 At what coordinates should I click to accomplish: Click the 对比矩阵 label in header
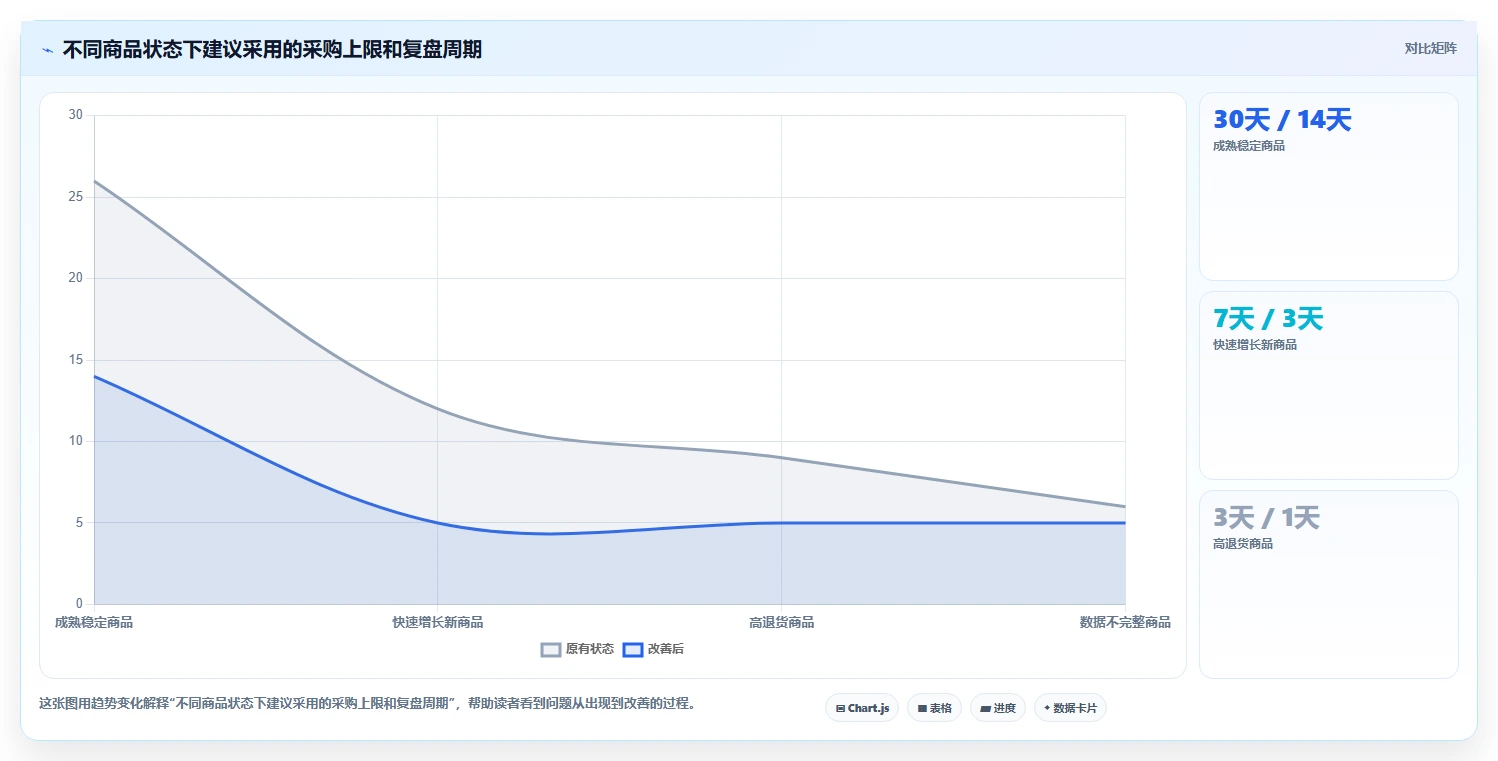pyautogui.click(x=1431, y=49)
